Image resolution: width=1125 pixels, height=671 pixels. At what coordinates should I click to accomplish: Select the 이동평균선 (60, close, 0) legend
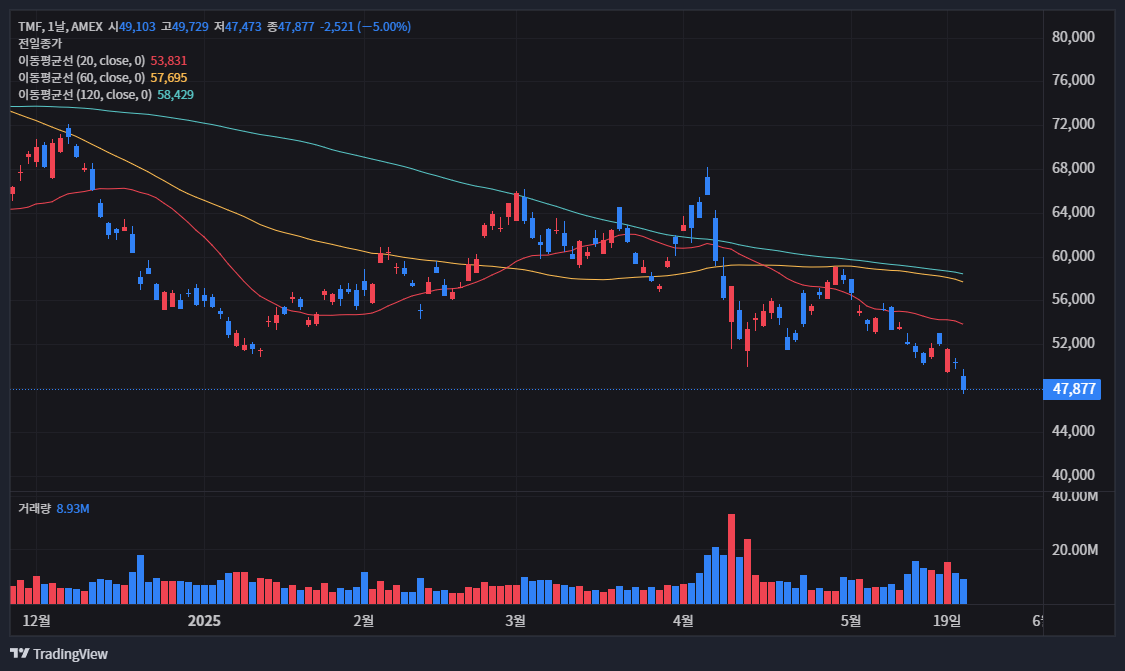pos(81,78)
